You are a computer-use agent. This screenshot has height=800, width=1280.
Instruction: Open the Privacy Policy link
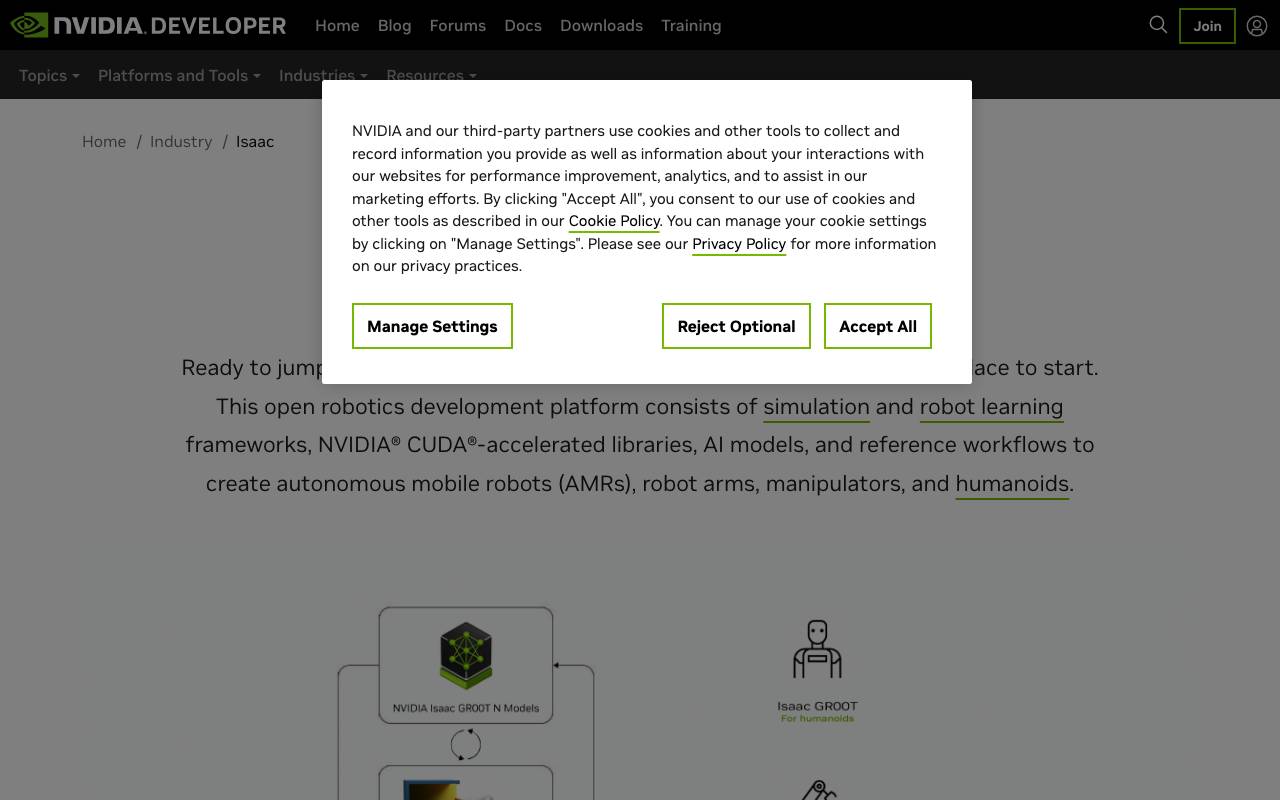point(739,244)
